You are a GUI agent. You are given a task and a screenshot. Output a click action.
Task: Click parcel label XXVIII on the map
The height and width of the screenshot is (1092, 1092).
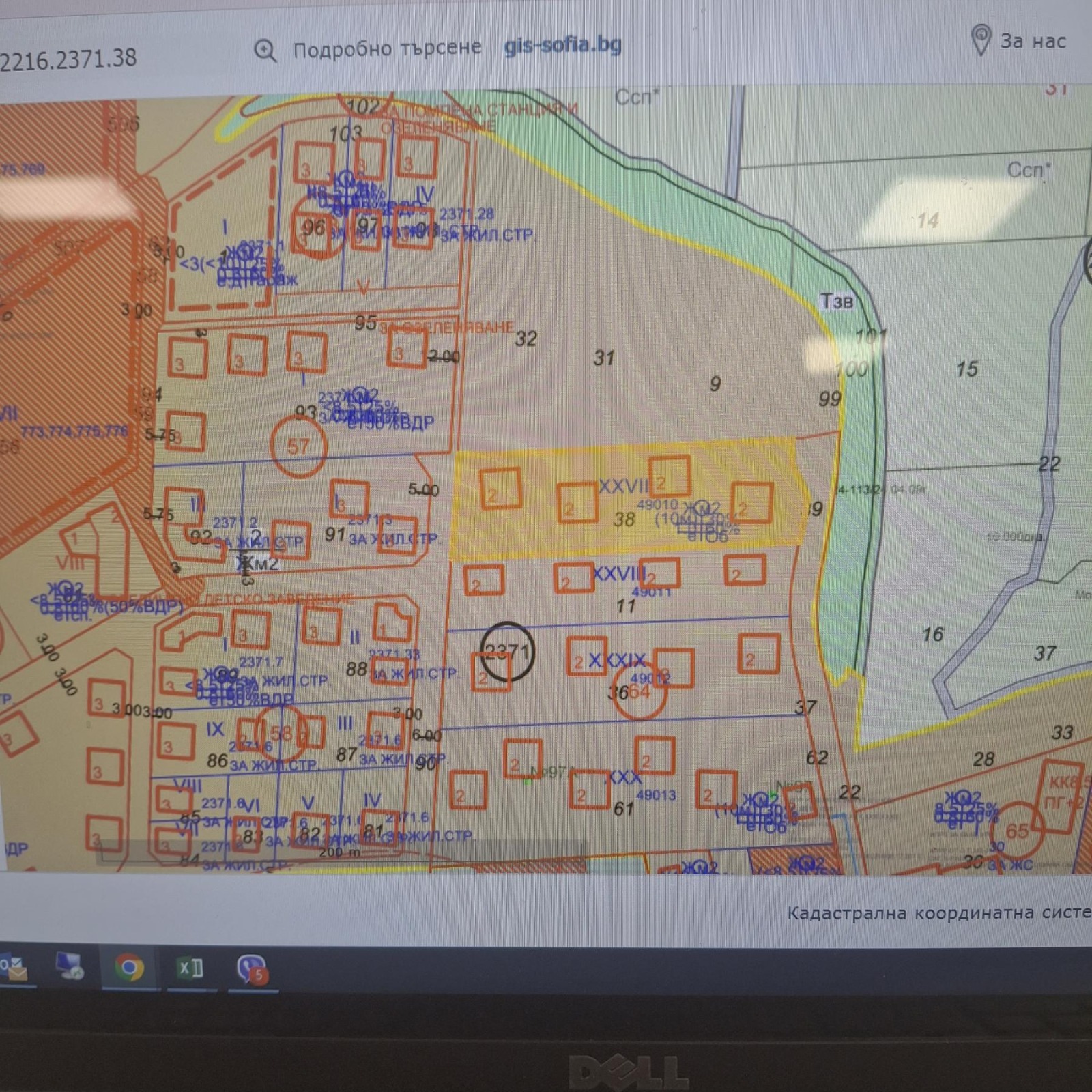click(618, 573)
